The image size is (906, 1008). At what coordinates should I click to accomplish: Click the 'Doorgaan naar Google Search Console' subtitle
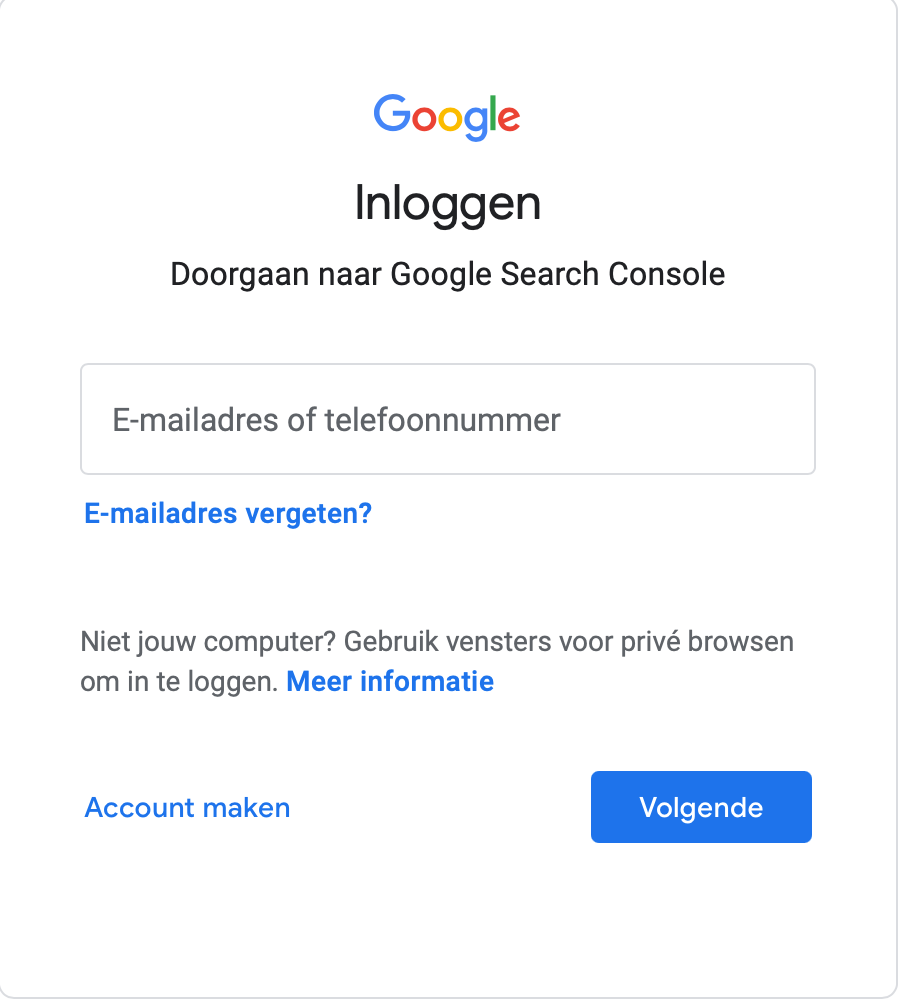[x=448, y=273]
